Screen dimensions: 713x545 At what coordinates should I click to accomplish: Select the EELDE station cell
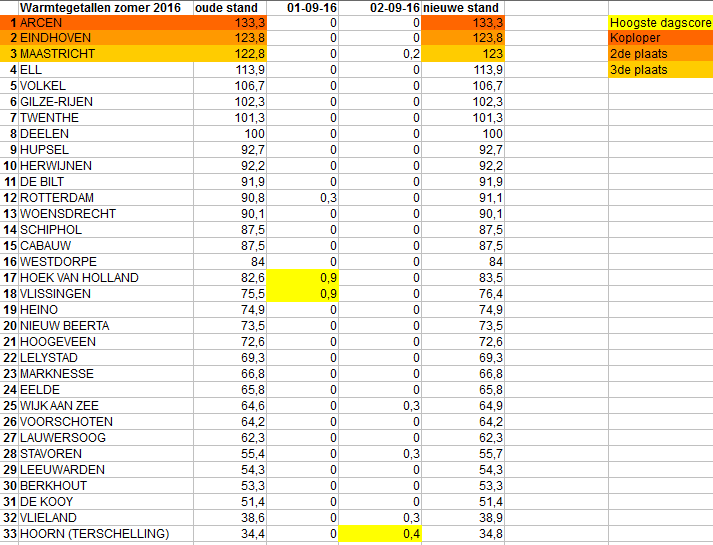(106, 390)
